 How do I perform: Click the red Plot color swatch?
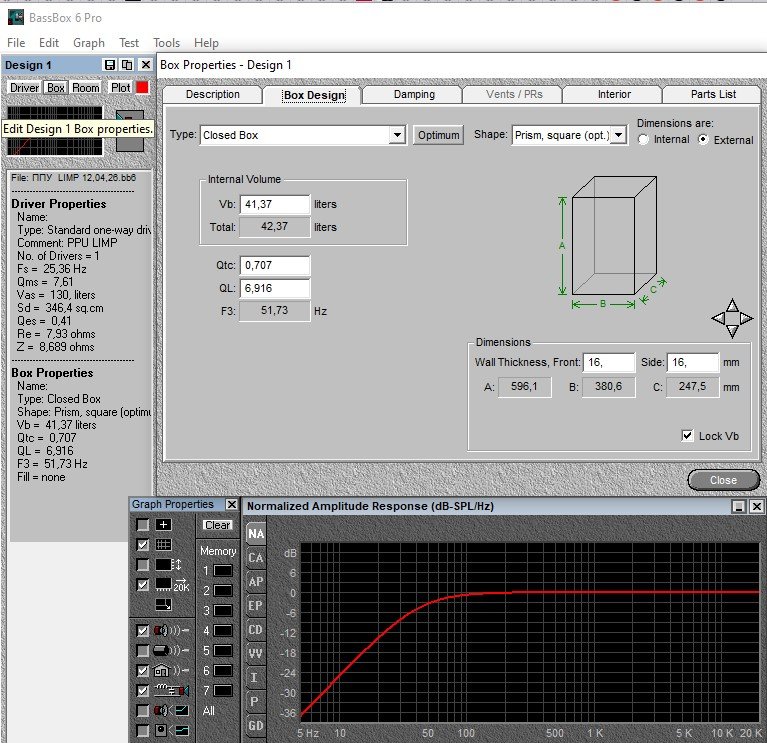coord(142,88)
